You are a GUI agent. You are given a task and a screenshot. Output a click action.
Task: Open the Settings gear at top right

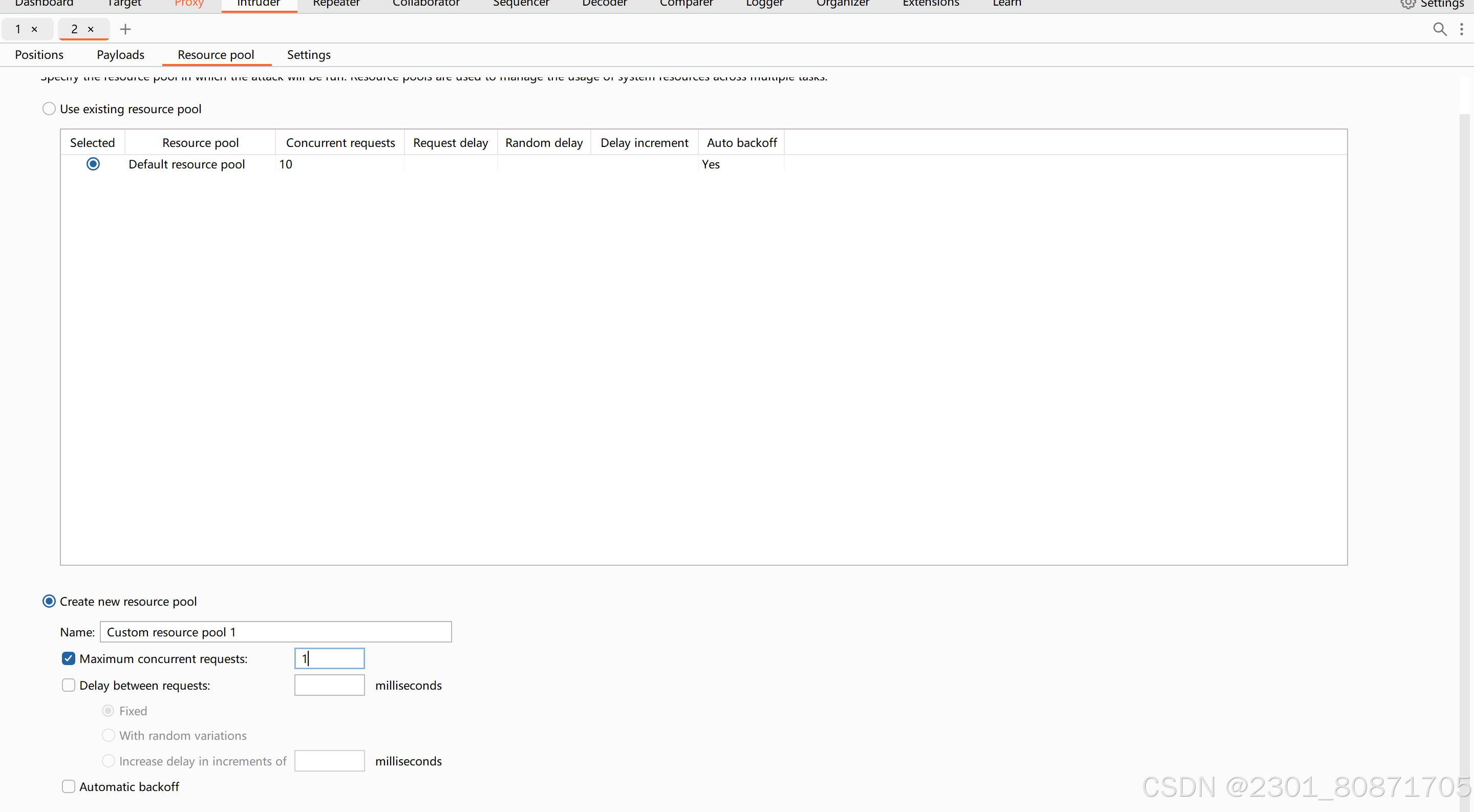point(1432,5)
